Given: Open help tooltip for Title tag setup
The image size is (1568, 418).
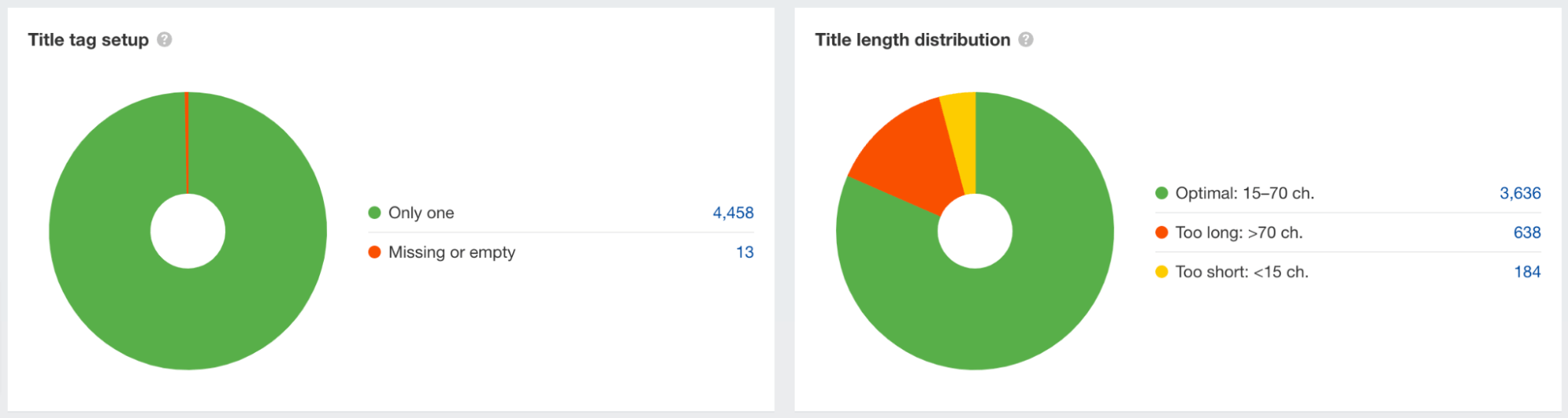Looking at the screenshot, I should coord(164,39).
